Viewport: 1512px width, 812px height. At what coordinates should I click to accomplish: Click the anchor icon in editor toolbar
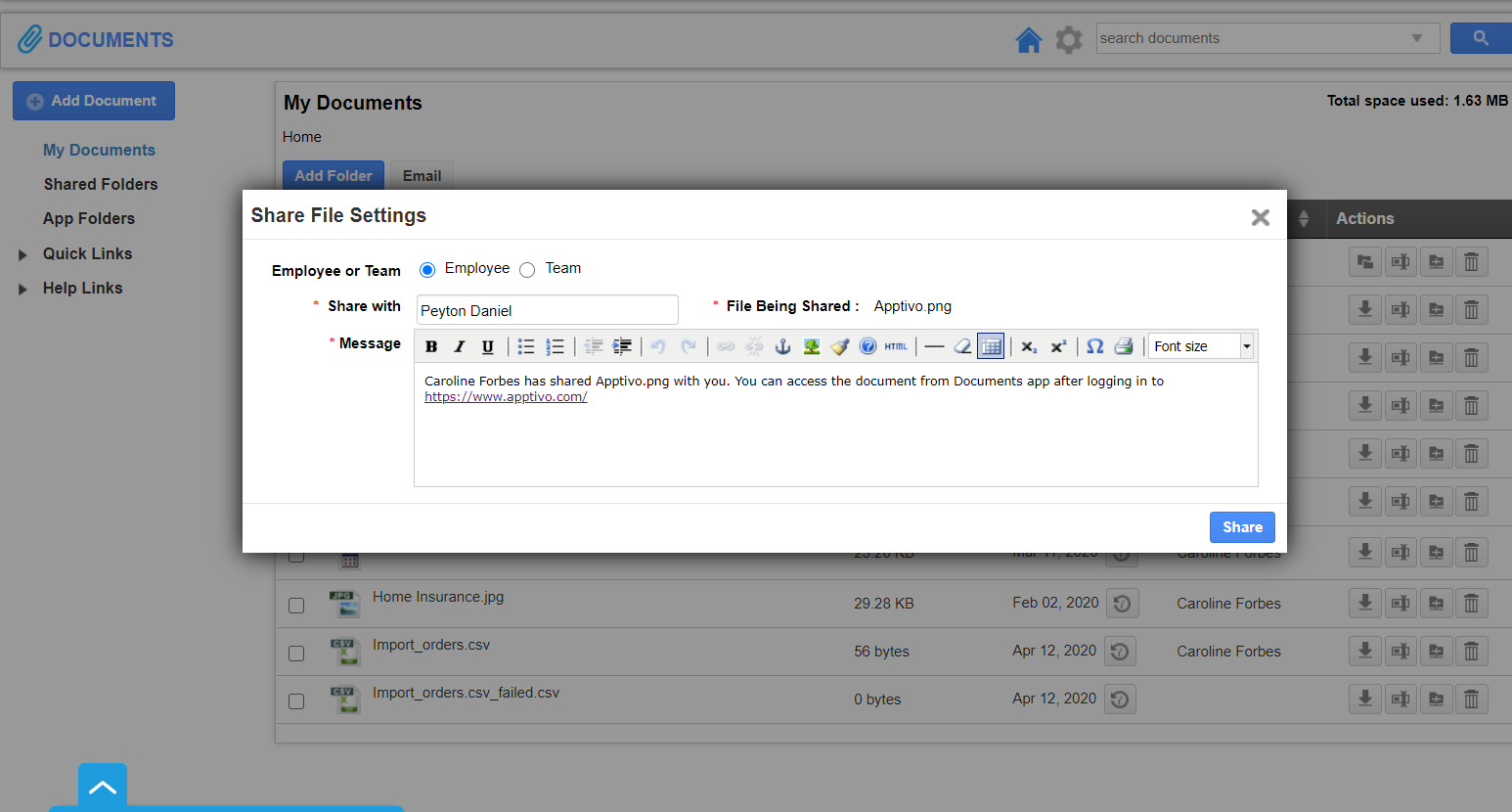click(782, 346)
